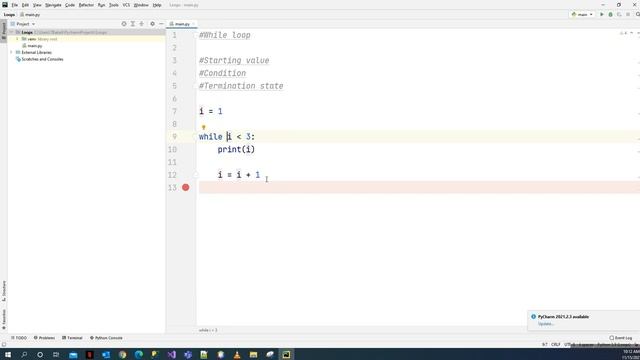Collapse the Loops project root folder

coord(11,32)
